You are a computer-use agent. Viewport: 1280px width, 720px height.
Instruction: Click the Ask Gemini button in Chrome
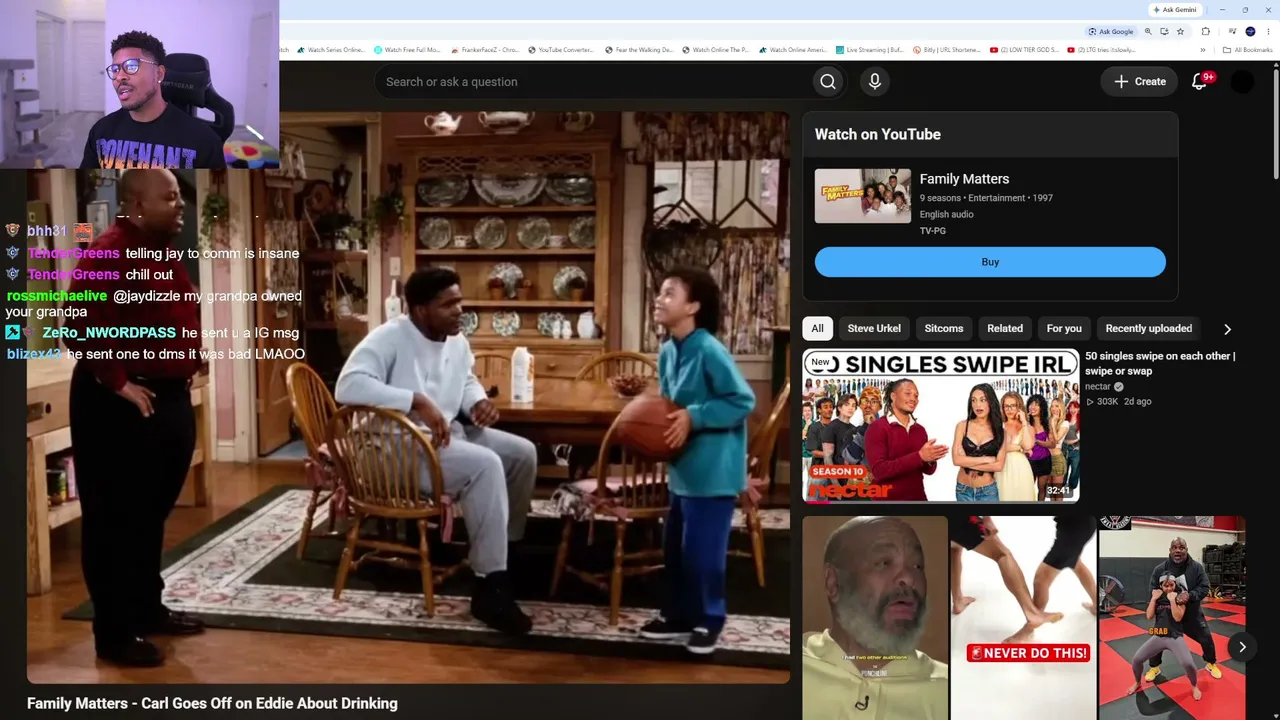pyautogui.click(x=1175, y=10)
